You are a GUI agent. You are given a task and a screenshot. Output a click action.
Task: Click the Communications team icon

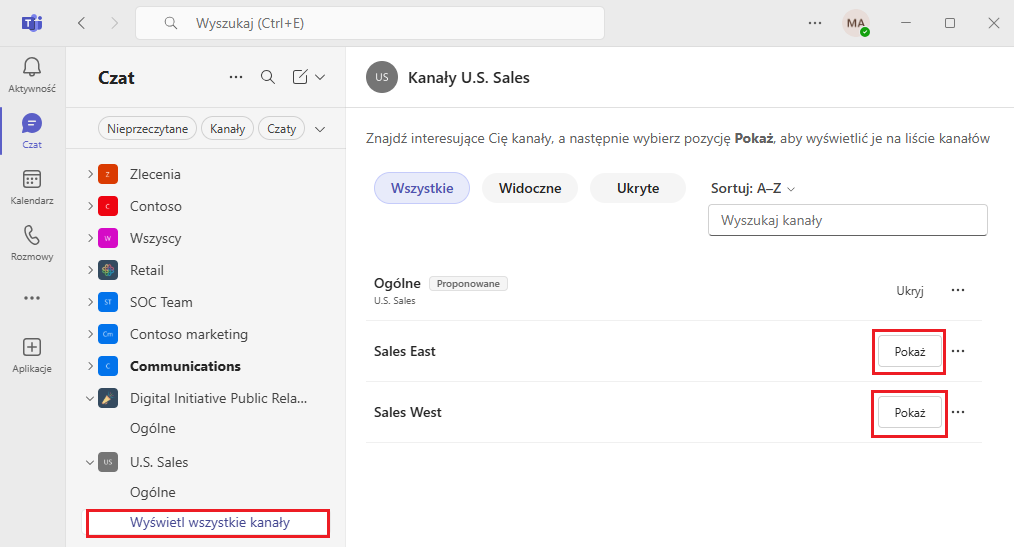coord(108,366)
